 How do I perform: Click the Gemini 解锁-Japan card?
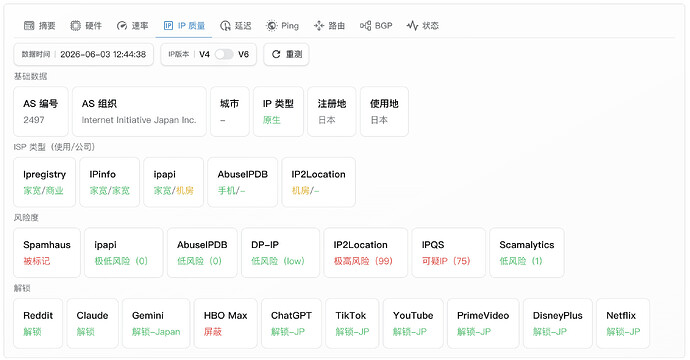pos(156,323)
